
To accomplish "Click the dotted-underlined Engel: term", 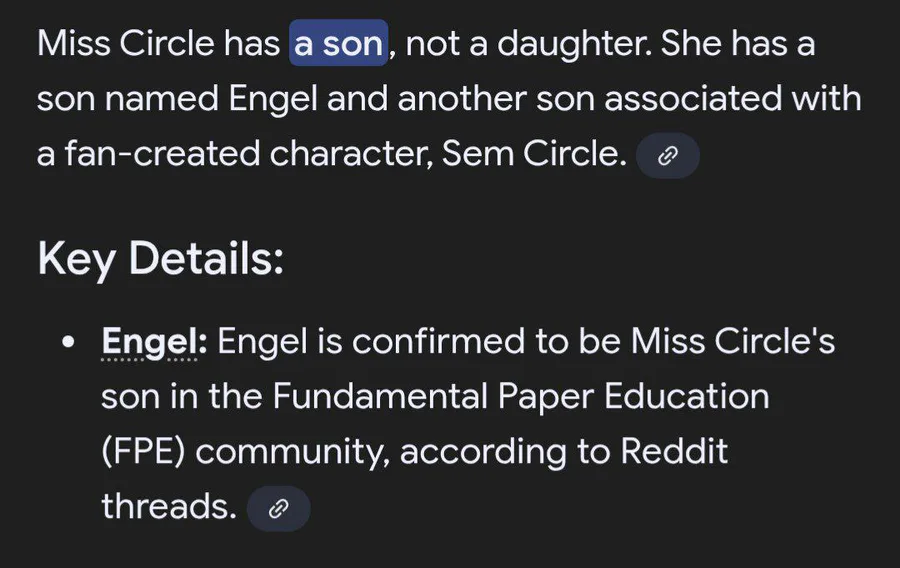I will [x=154, y=341].
